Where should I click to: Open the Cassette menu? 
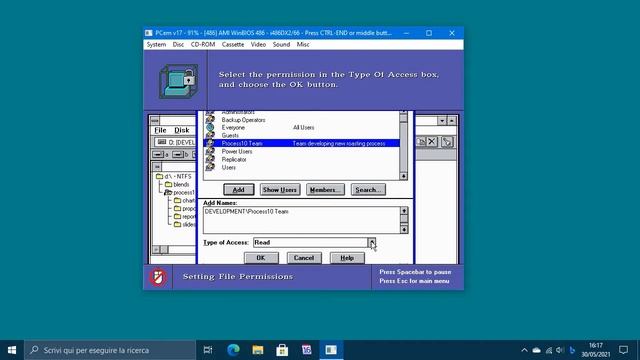(233, 44)
